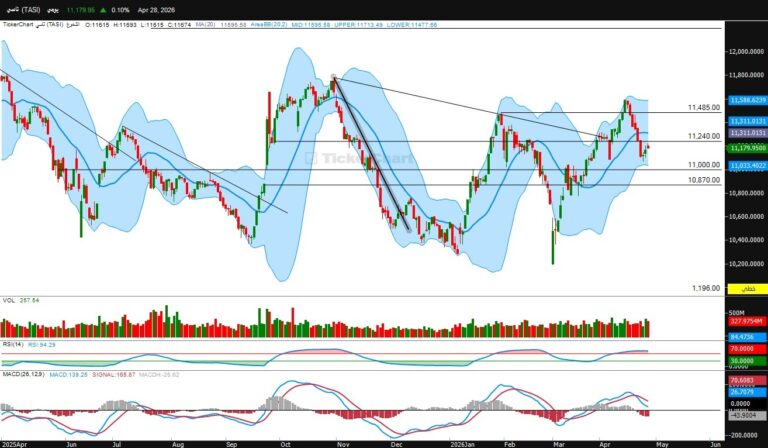The image size is (768, 448).
Task: Click the yellow linear scale tag
Action: click(x=745, y=289)
